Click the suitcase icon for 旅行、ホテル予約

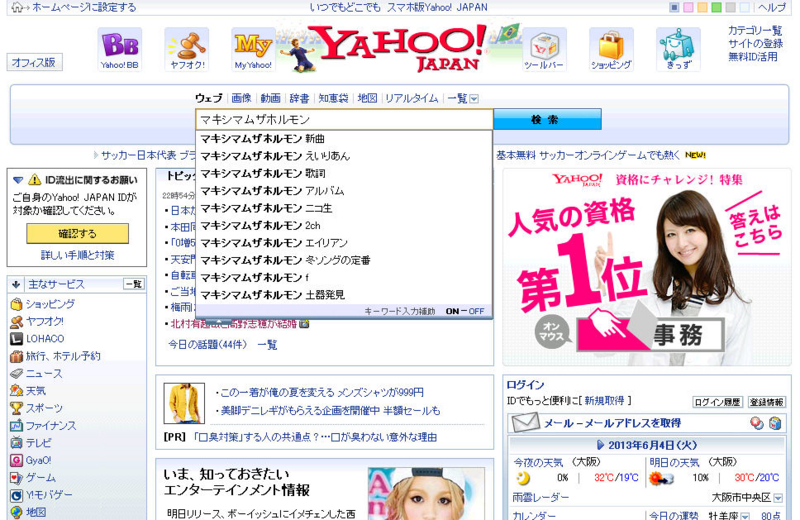16,356
